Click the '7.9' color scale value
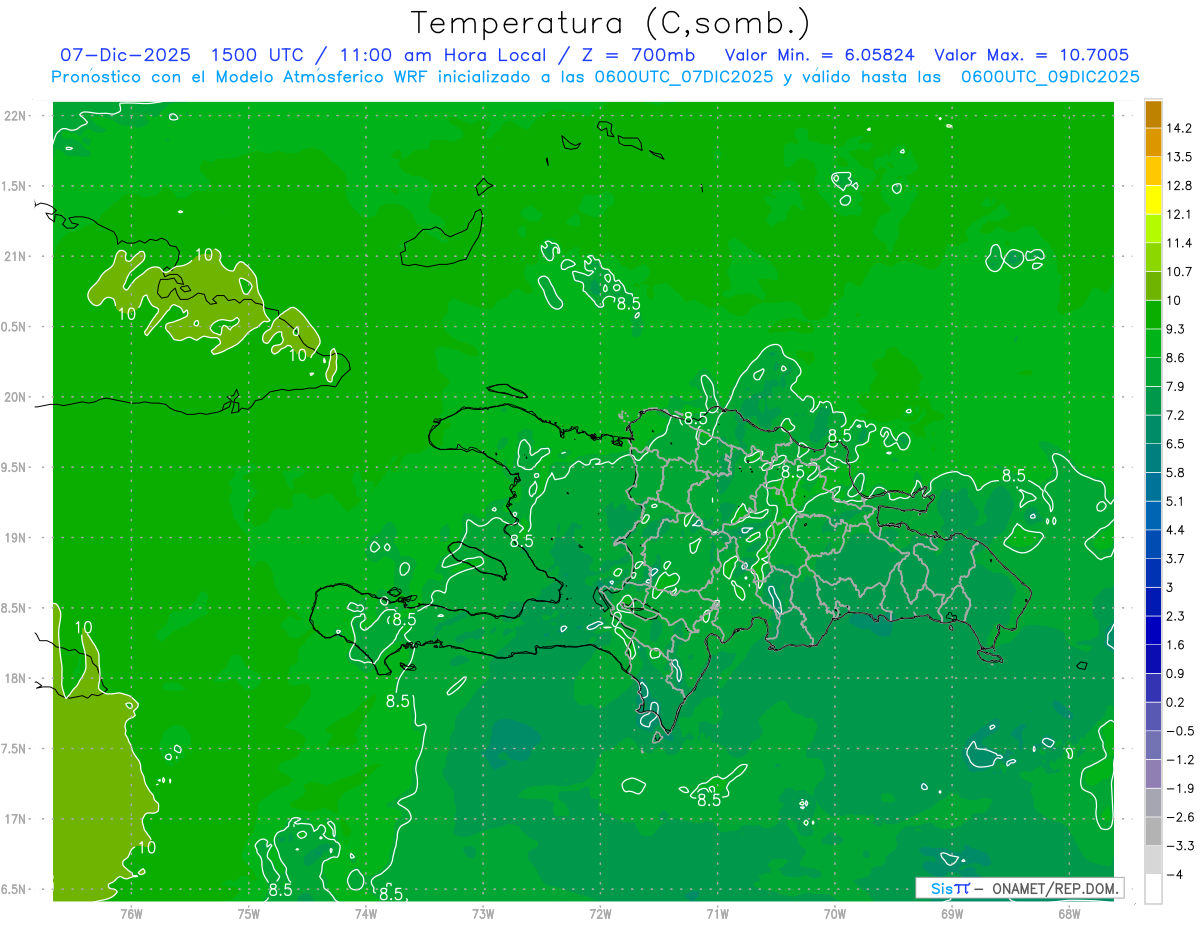The width and height of the screenshot is (1200, 927). tap(1176, 386)
